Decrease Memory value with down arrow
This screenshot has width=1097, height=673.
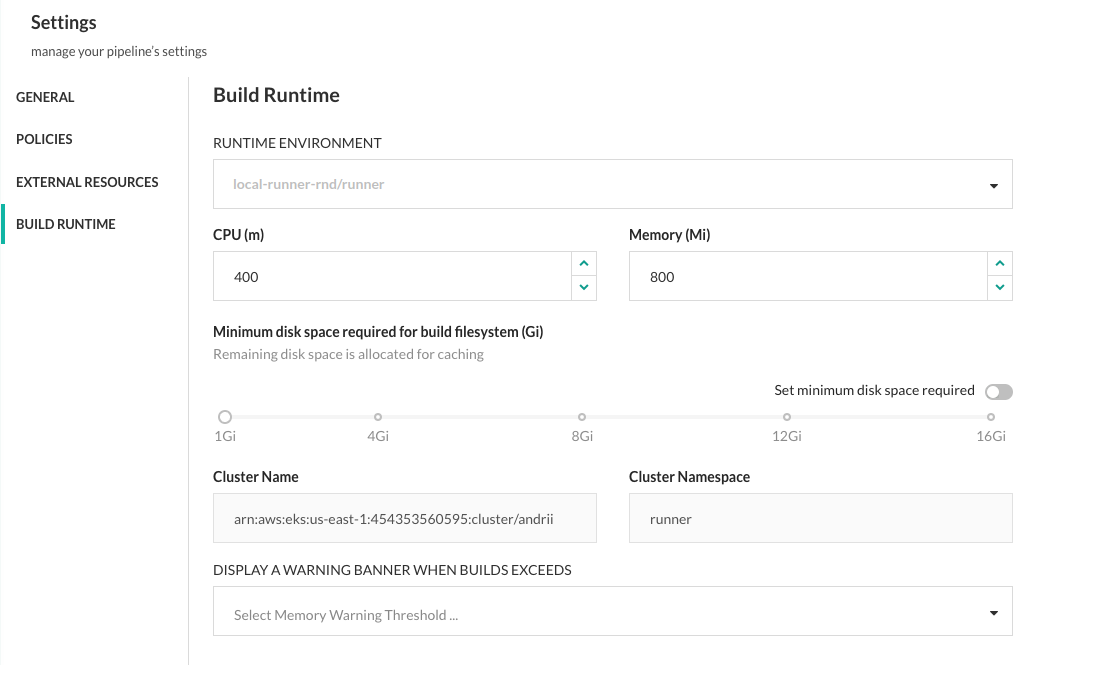point(999,288)
